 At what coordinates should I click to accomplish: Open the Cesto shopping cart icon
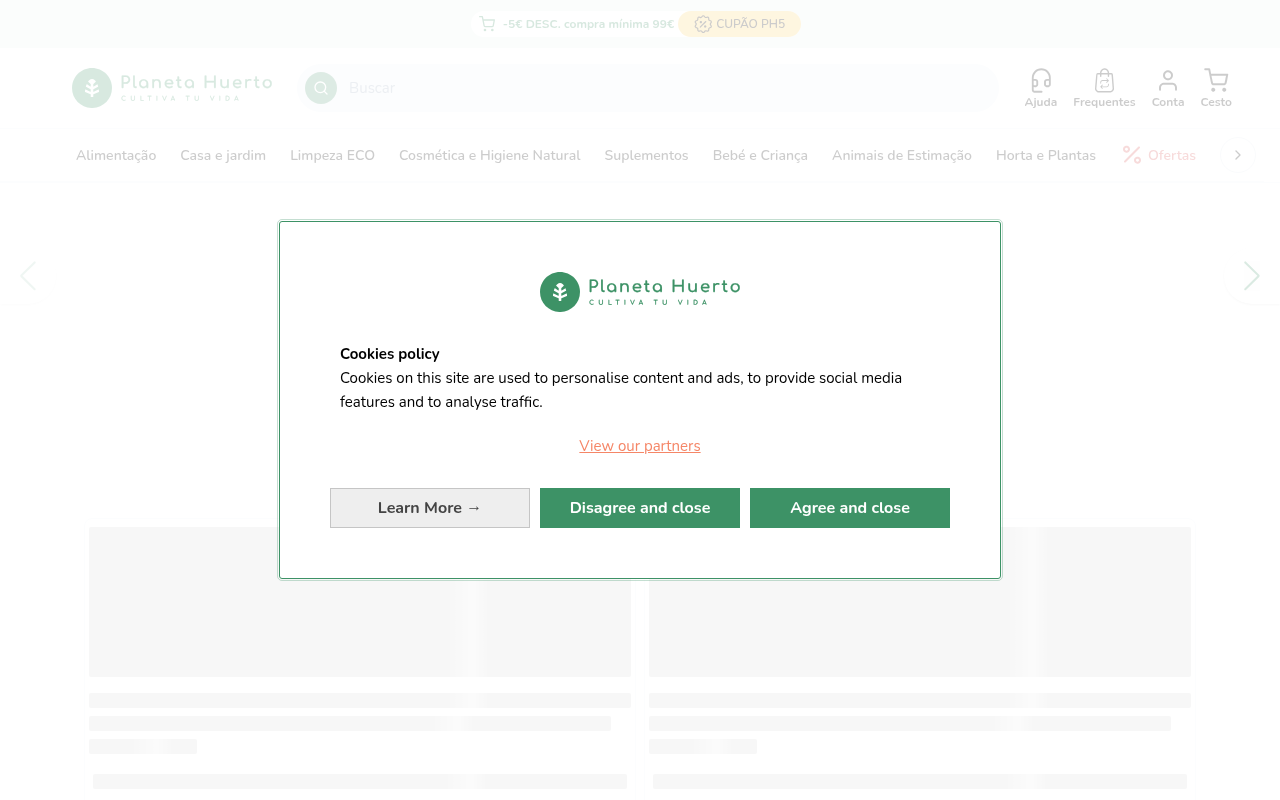1216,81
